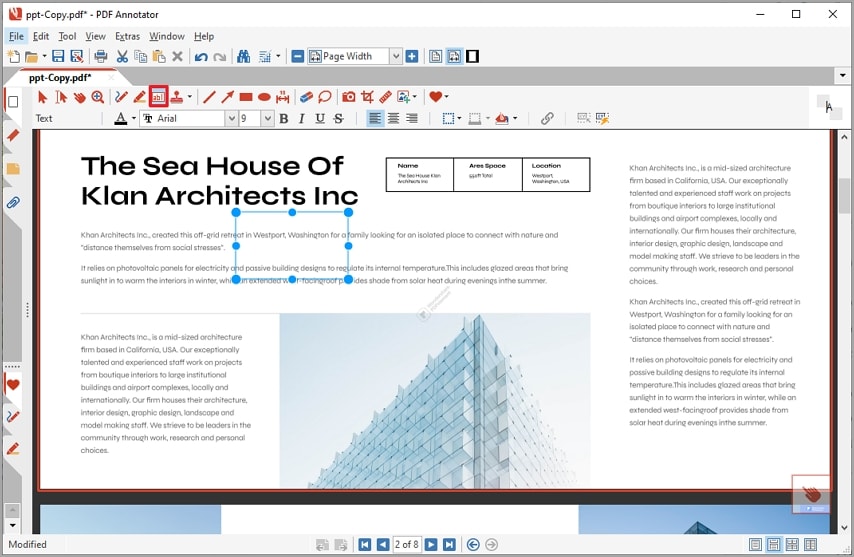This screenshot has height=557, width=854.
Task: Select the Ellipse shape tool
Action: (x=264, y=97)
